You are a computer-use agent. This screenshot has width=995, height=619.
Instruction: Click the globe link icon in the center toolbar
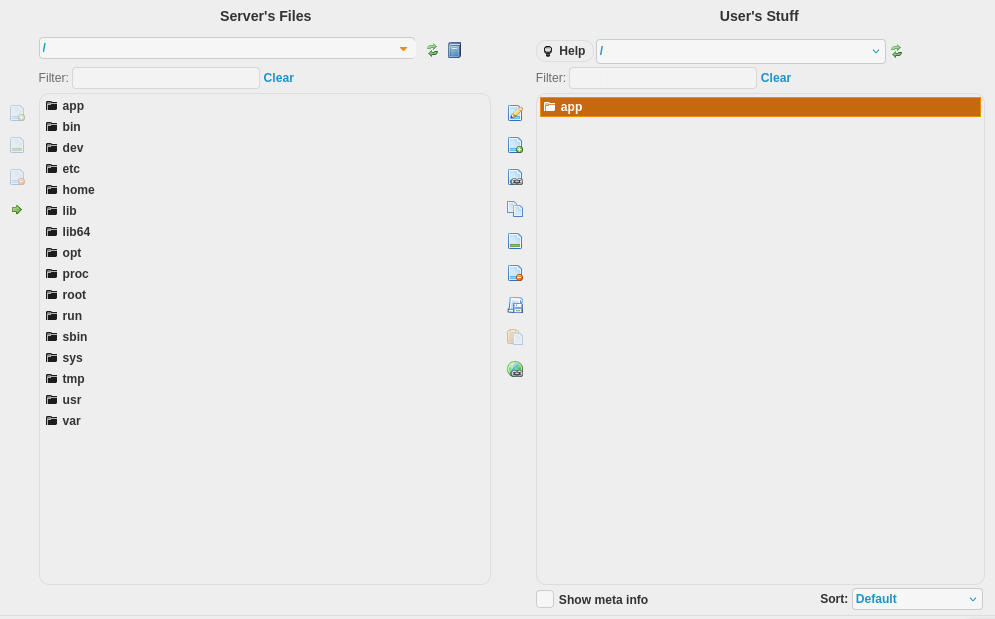point(515,369)
